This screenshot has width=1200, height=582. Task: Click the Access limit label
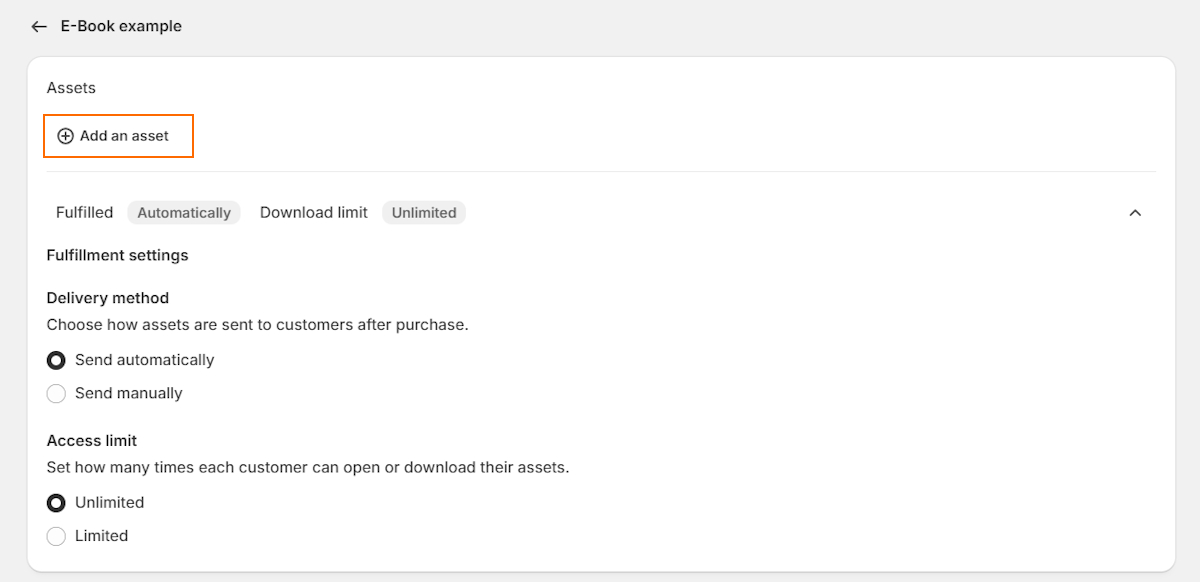[x=92, y=441]
